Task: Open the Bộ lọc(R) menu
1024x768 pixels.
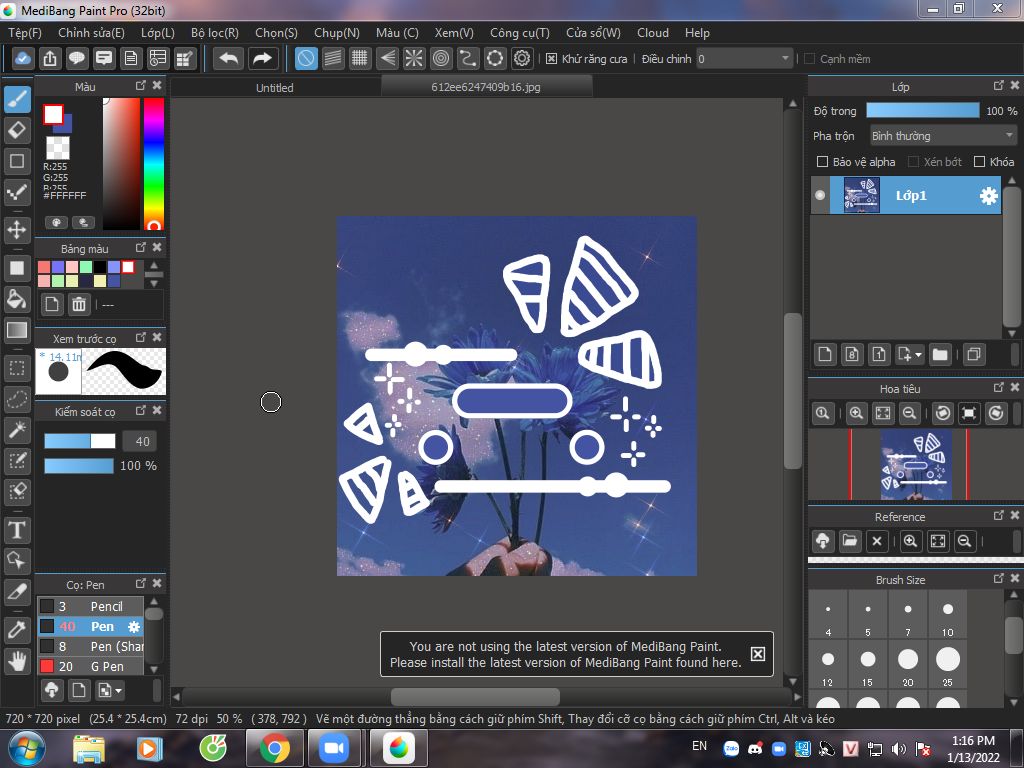Action: [215, 33]
